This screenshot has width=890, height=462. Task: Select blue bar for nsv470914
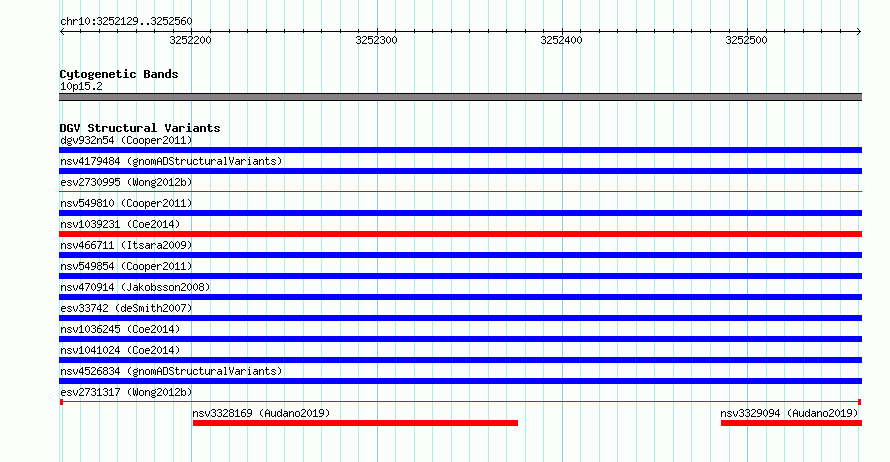click(460, 297)
